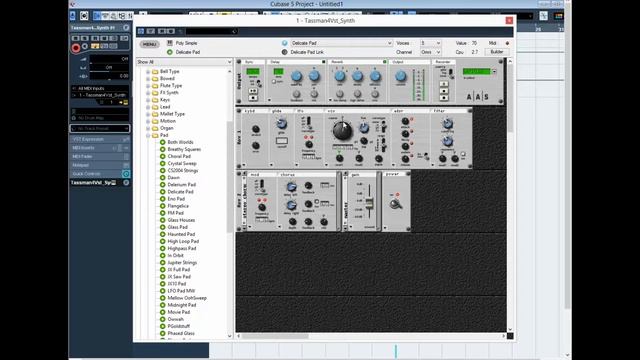Open the No Track Preset field
Viewport: 640px width, 360px height.
click(x=100, y=129)
